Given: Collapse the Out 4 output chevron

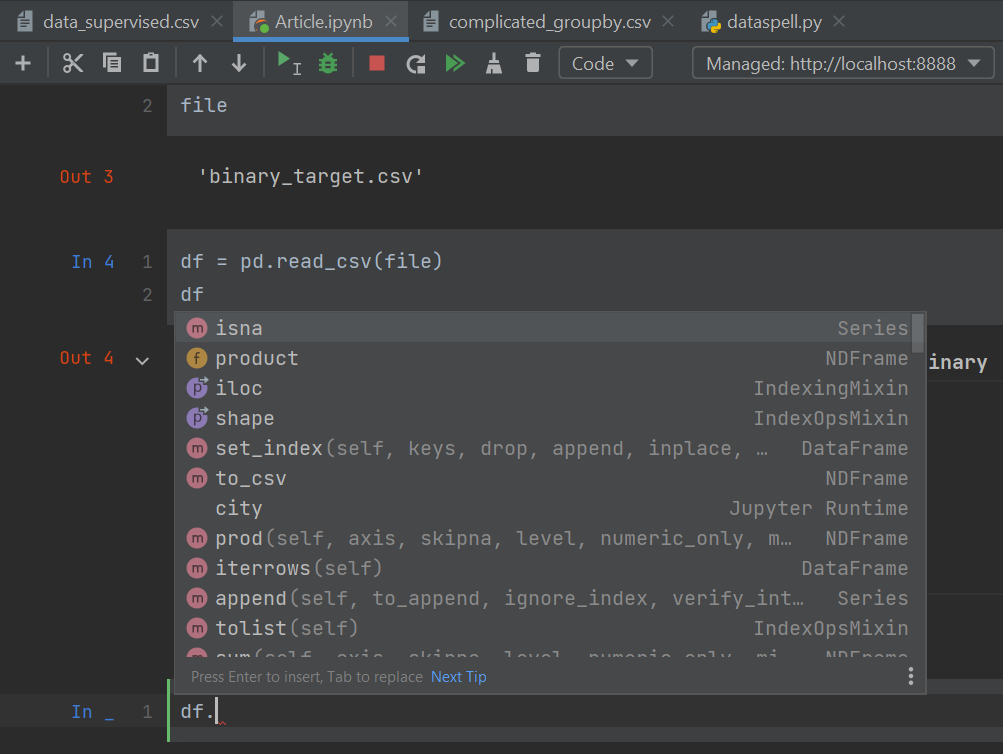Looking at the screenshot, I should (x=142, y=360).
